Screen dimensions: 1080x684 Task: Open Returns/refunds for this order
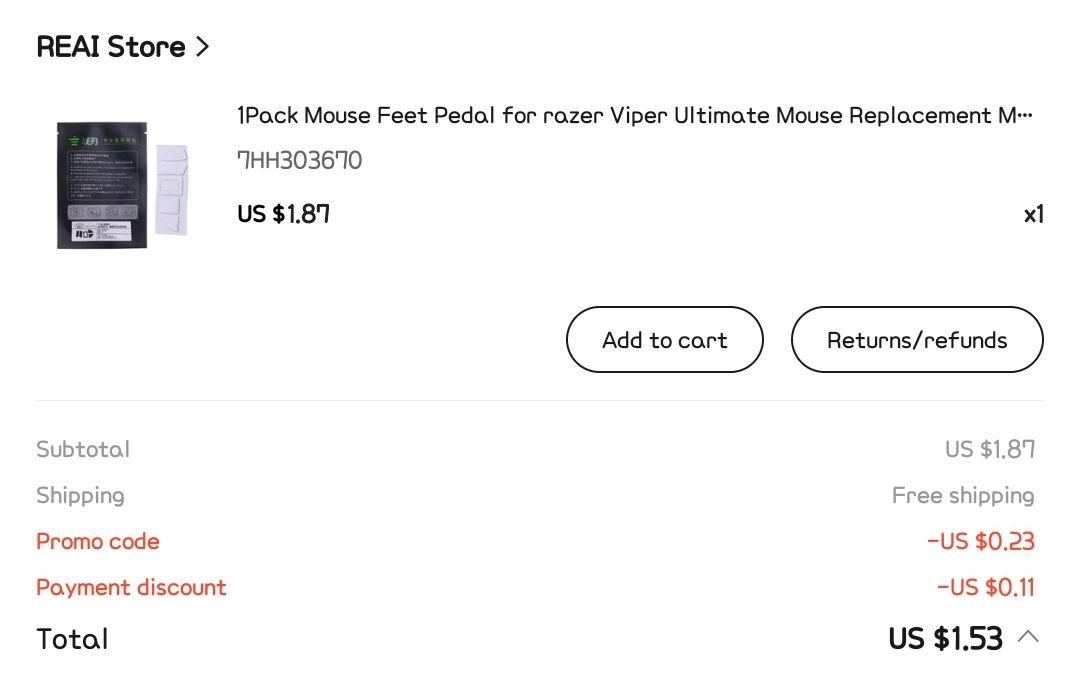tap(917, 340)
